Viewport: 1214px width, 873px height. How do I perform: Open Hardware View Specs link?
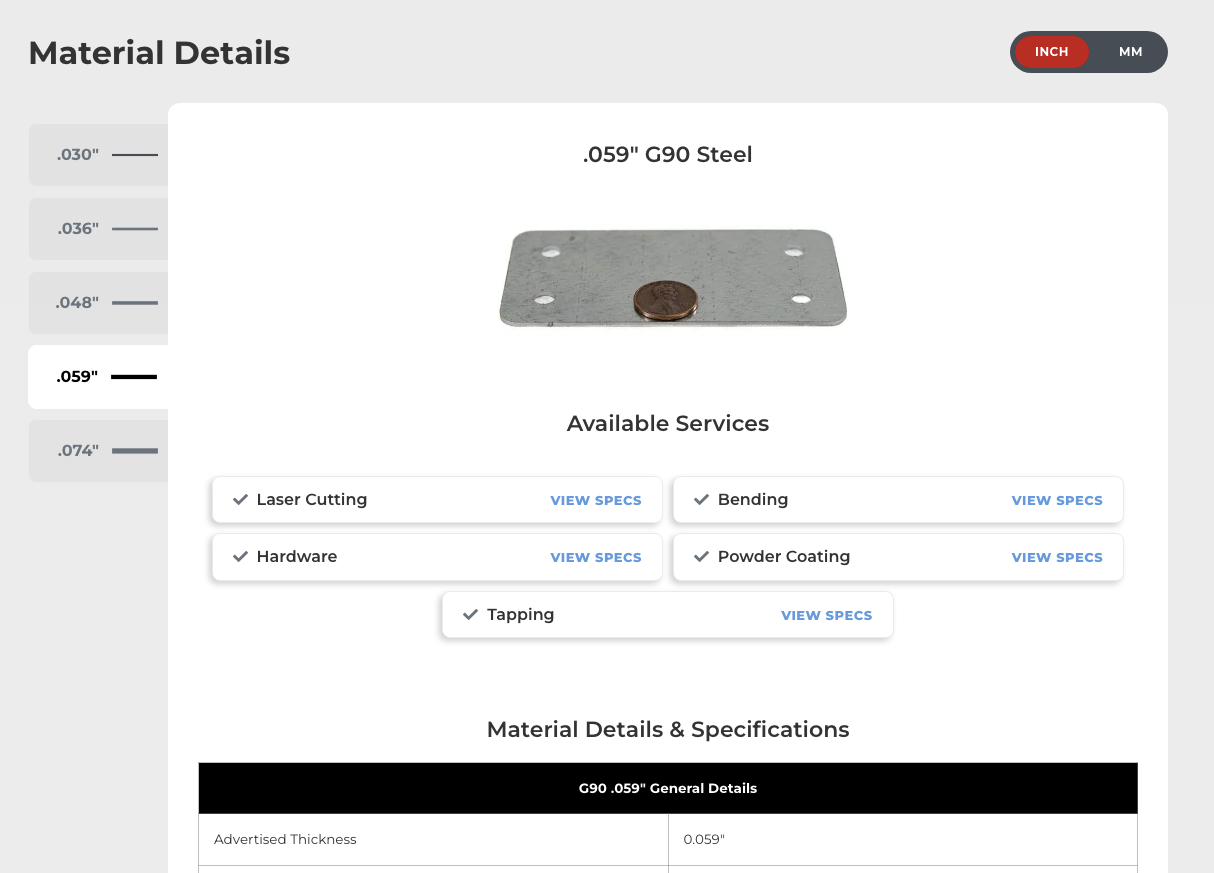(x=596, y=557)
